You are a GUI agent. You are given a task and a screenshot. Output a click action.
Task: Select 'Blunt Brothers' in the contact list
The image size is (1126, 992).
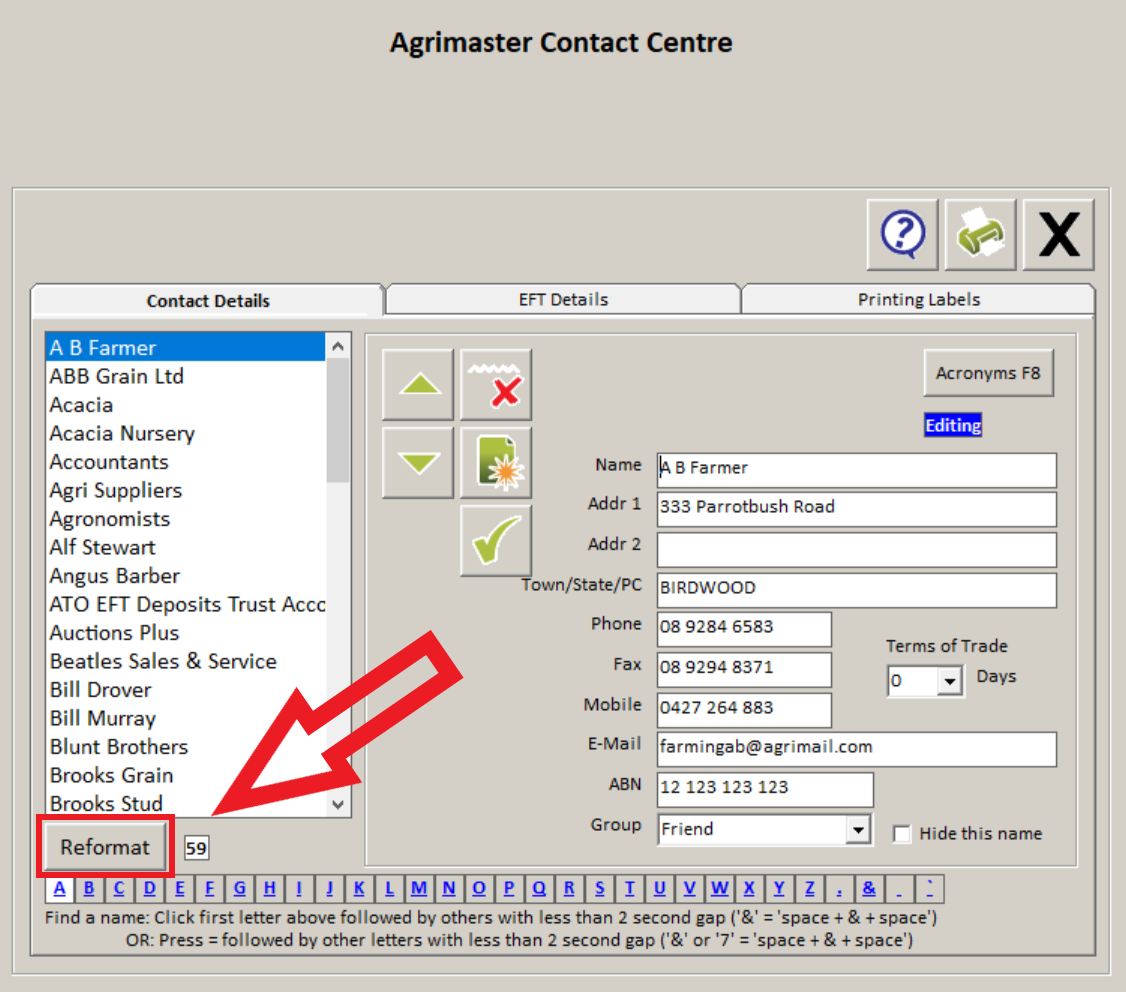(185, 747)
